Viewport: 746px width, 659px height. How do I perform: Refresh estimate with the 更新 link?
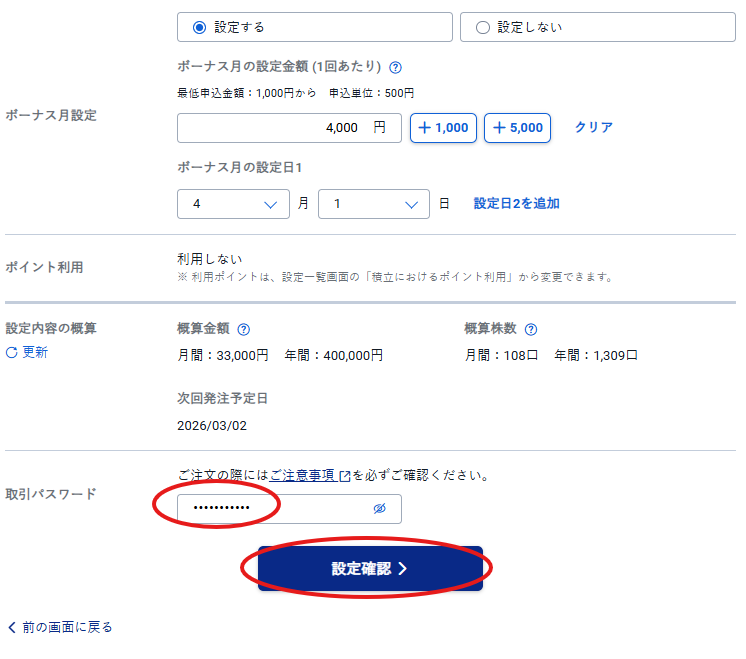(27, 352)
